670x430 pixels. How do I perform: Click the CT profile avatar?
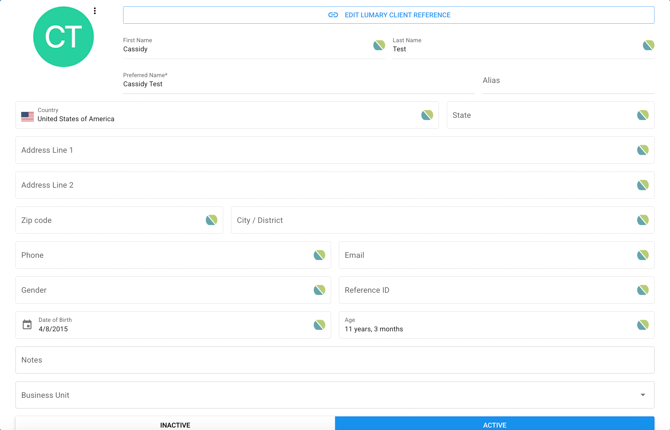pos(63,37)
